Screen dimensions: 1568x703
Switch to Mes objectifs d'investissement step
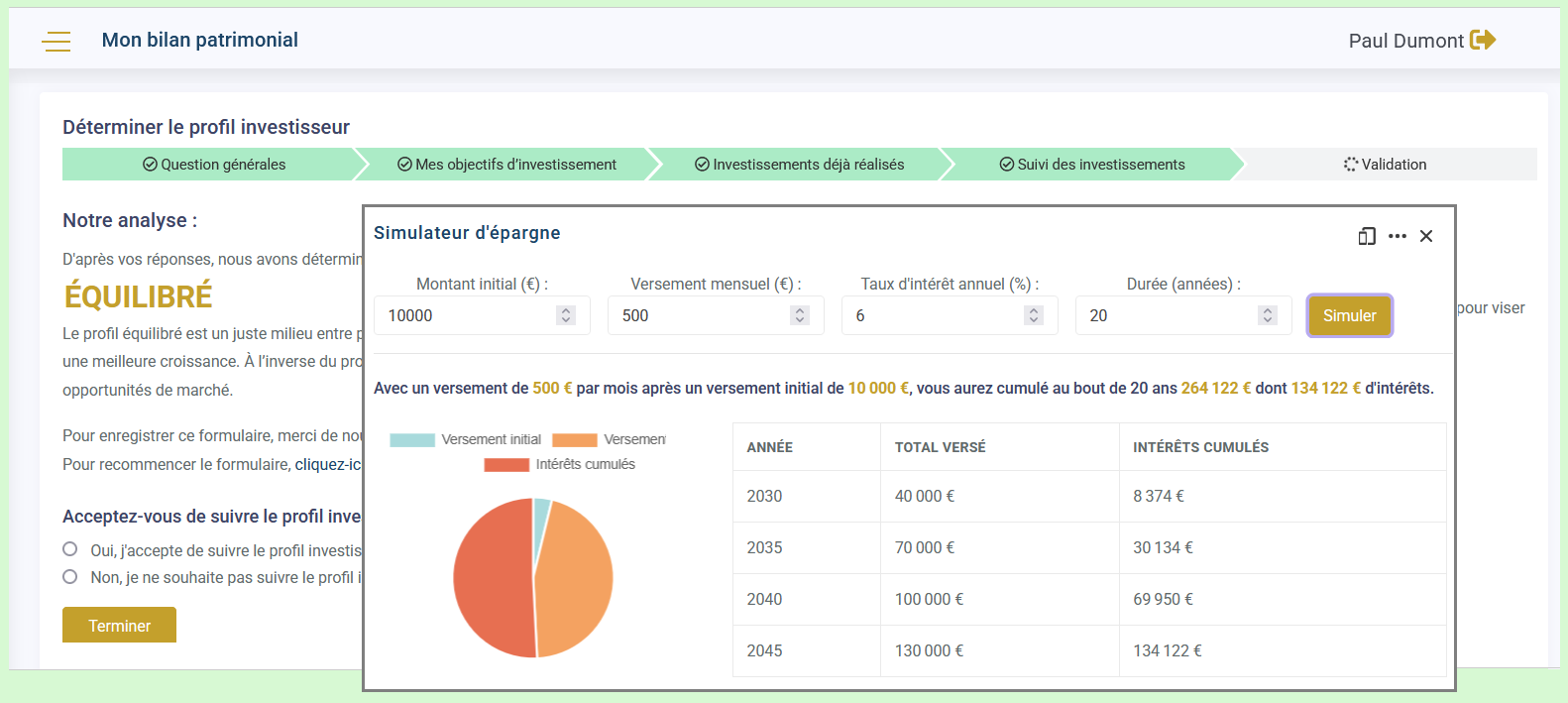(x=506, y=165)
